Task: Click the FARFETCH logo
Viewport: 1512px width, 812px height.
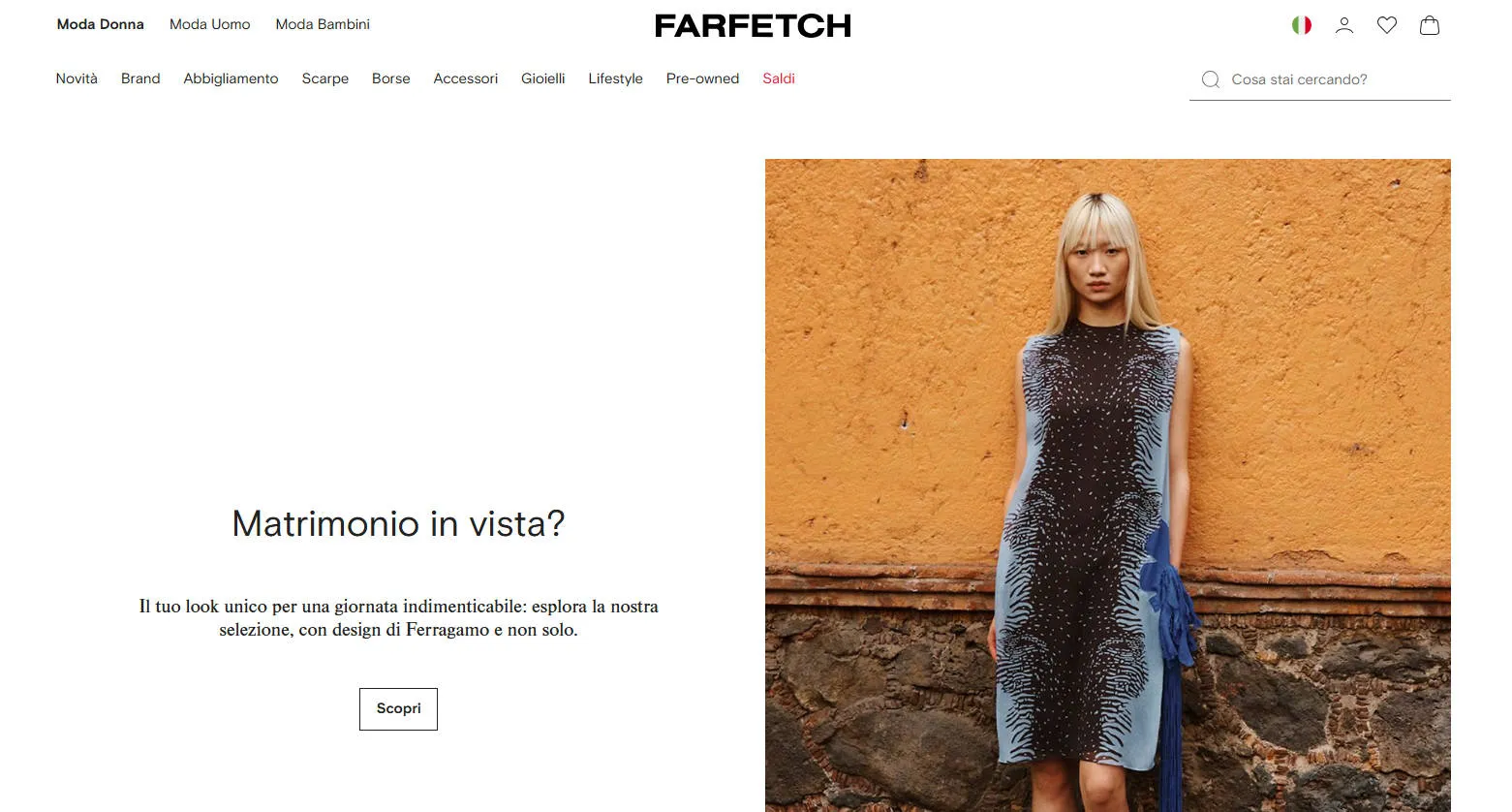Action: pyautogui.click(x=753, y=26)
